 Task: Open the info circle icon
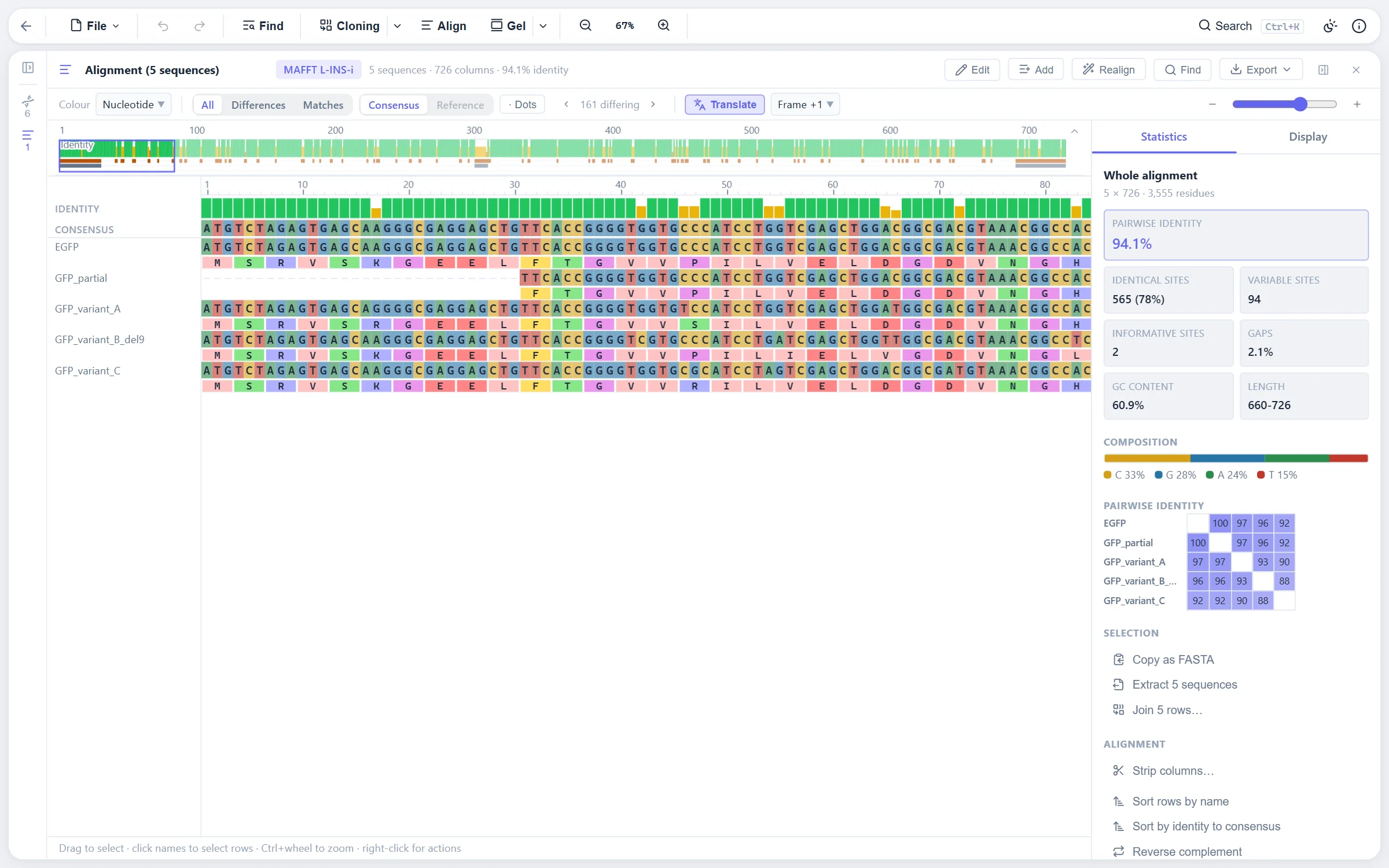tap(1359, 25)
